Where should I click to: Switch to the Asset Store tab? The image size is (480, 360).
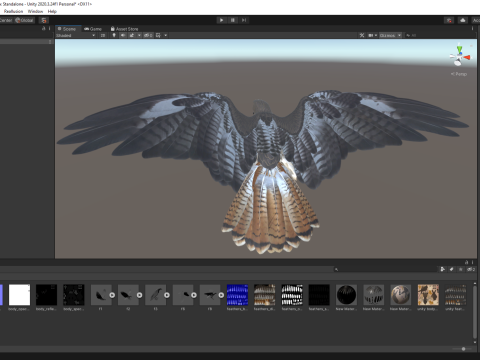click(x=124, y=29)
